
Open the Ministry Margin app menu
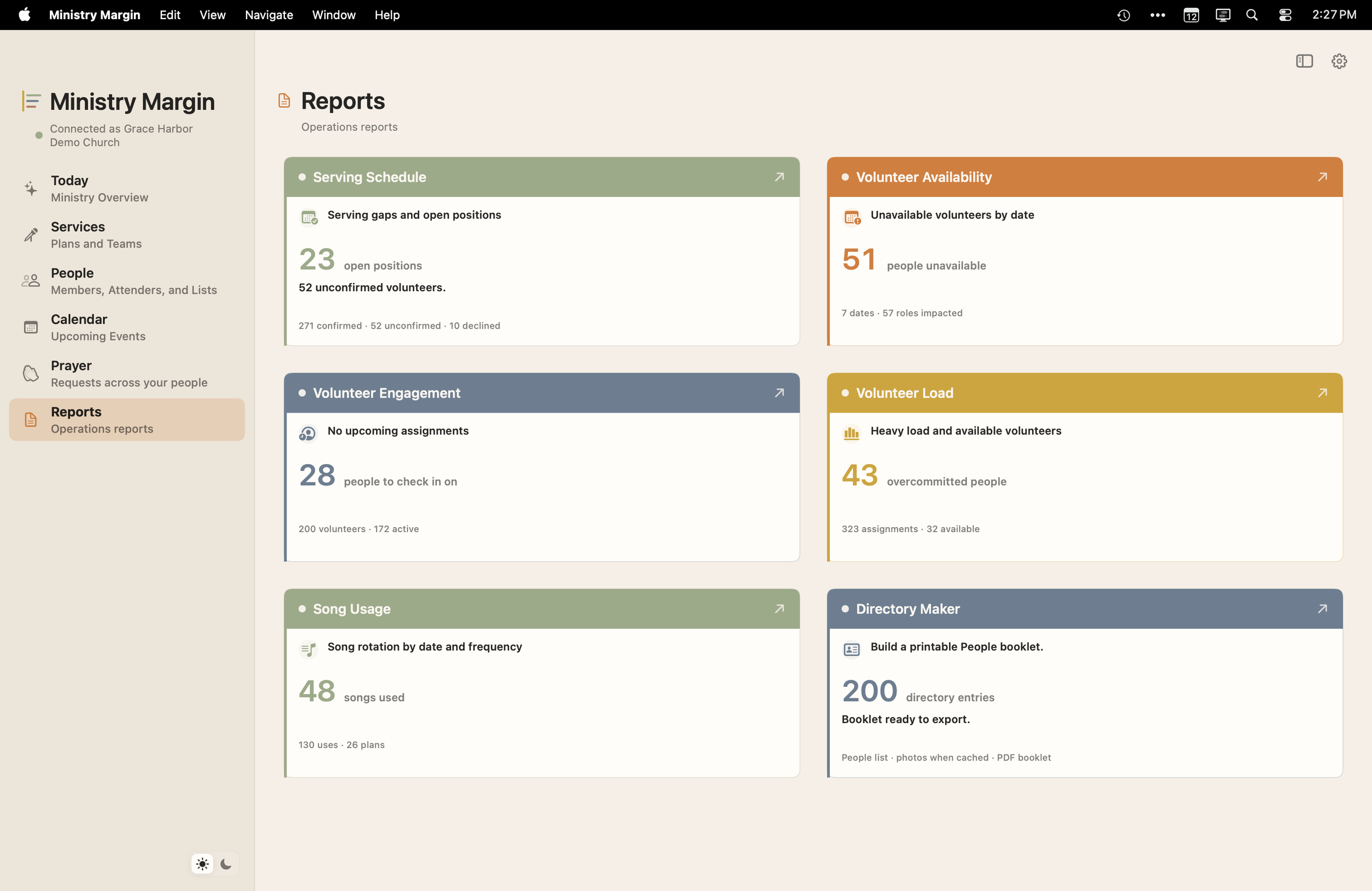point(94,15)
